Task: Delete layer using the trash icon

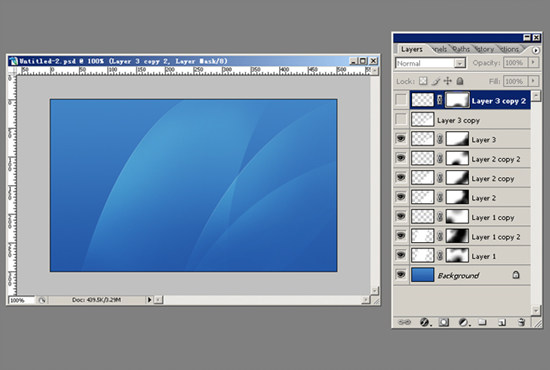Action: [522, 322]
